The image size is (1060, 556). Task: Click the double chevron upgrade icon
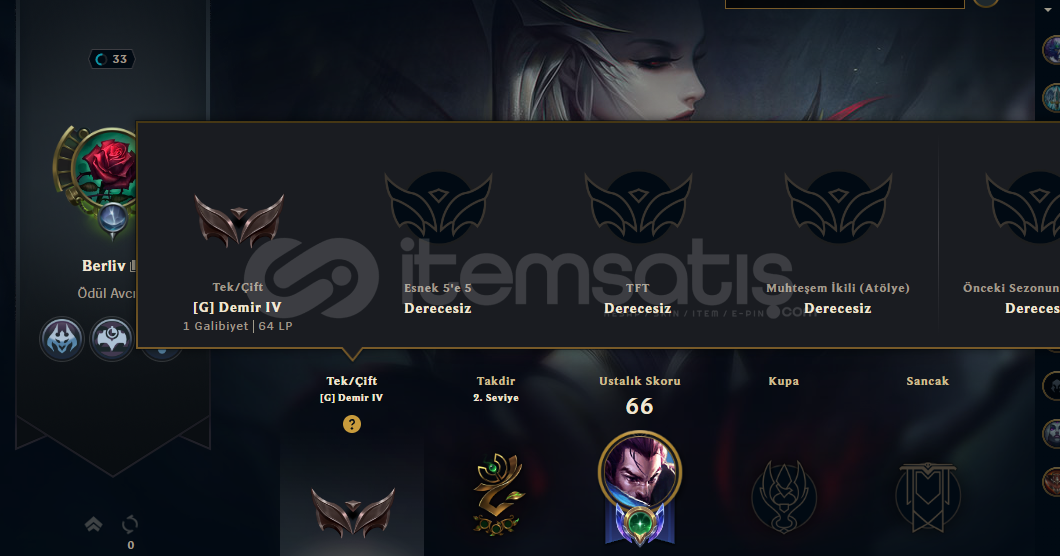click(x=93, y=524)
